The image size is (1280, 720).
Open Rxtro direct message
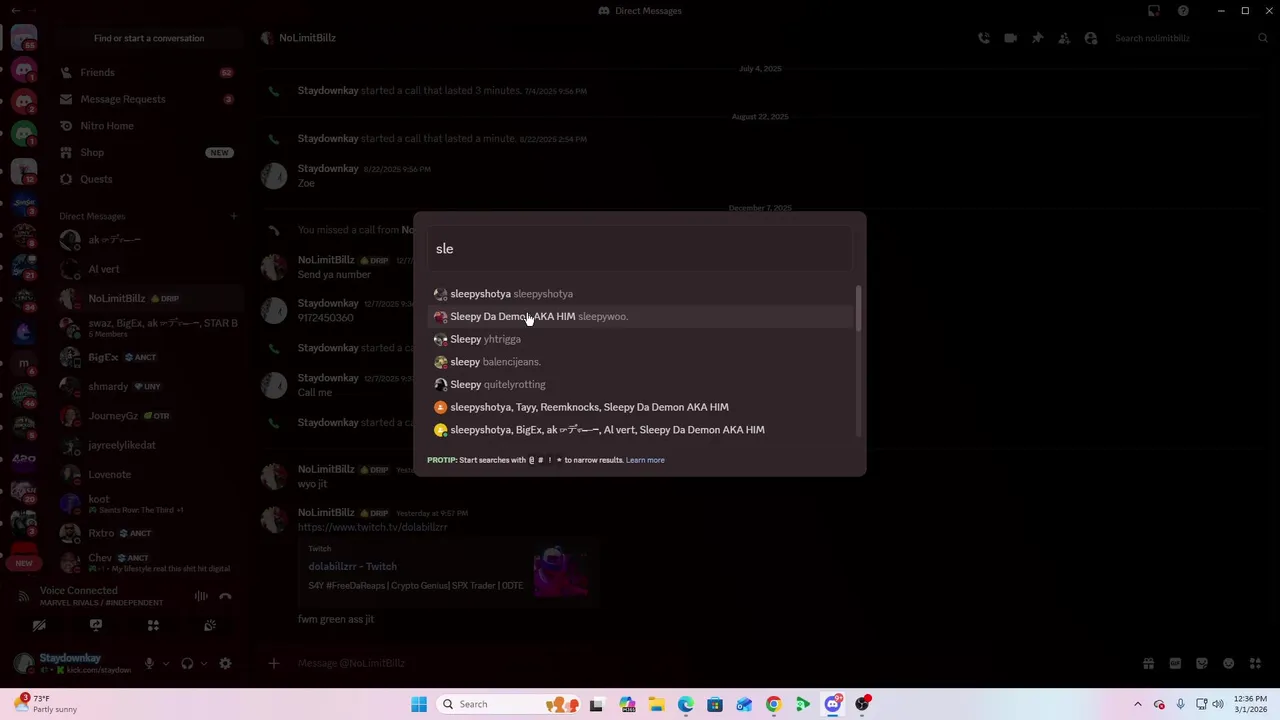[x=149, y=533]
